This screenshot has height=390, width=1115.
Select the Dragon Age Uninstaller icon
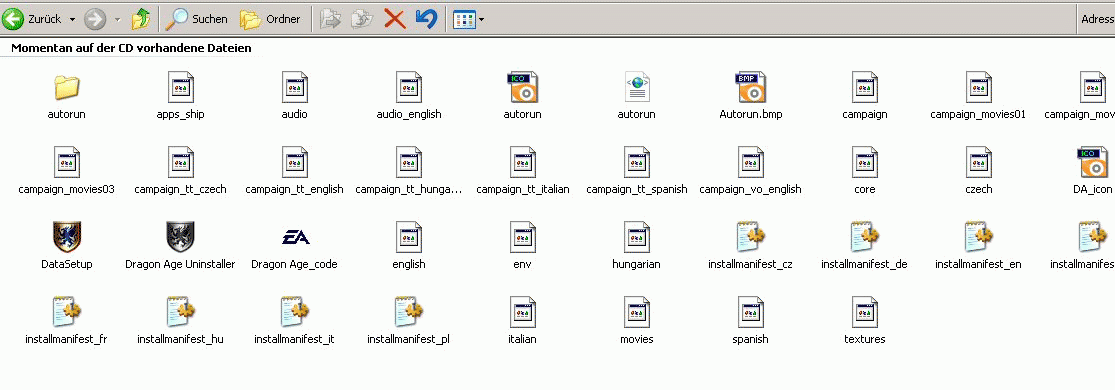click(180, 246)
